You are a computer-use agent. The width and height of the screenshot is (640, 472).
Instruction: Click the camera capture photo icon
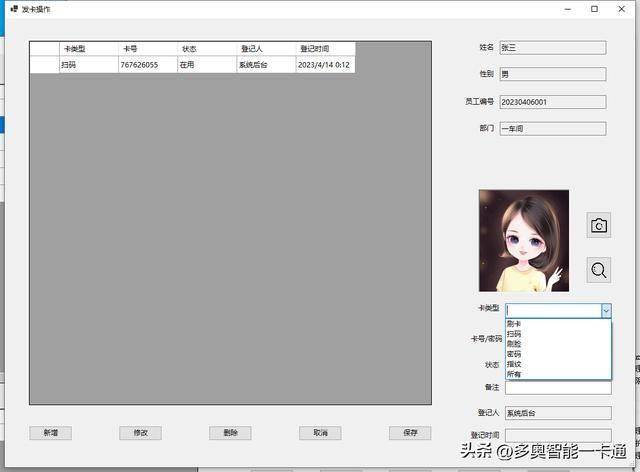click(599, 225)
